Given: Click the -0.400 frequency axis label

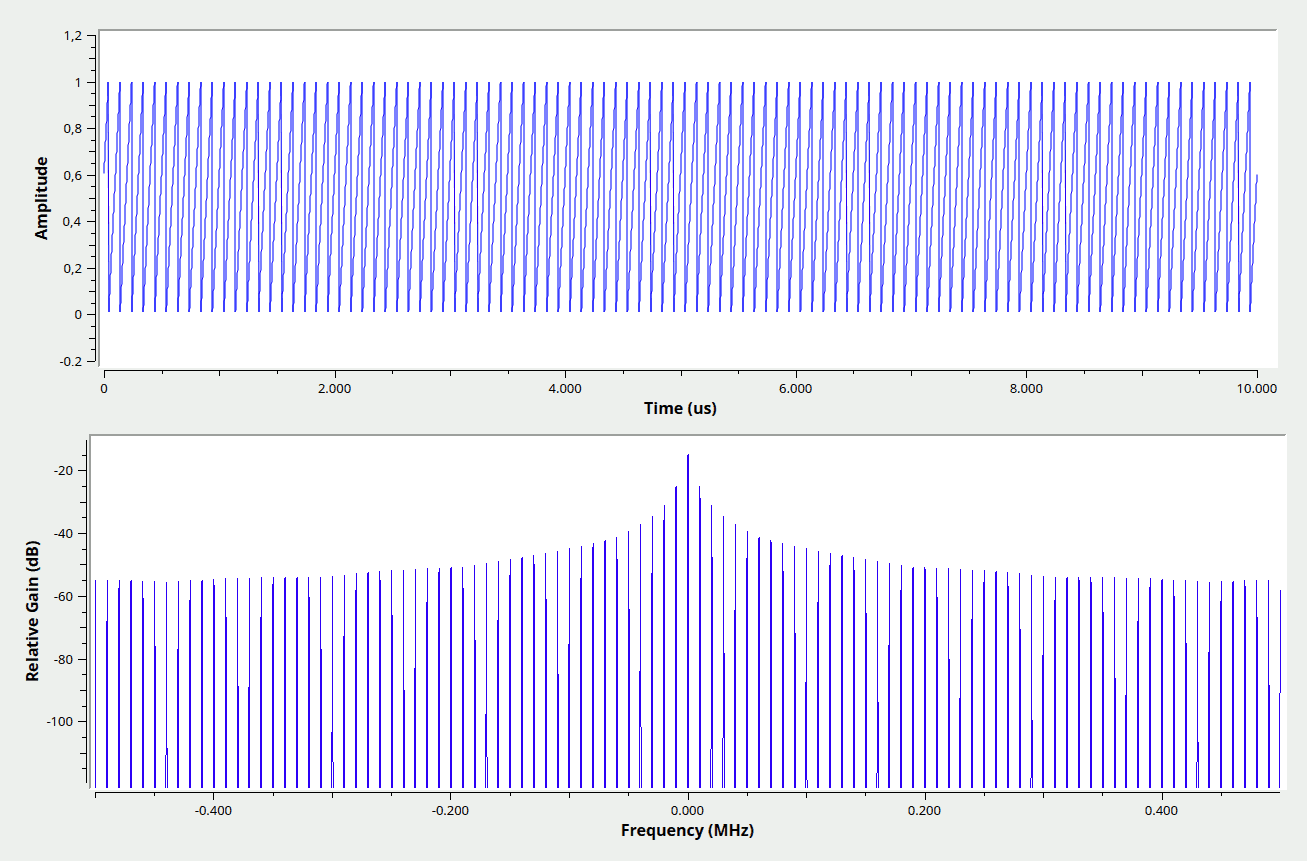Looking at the screenshot, I should [214, 809].
